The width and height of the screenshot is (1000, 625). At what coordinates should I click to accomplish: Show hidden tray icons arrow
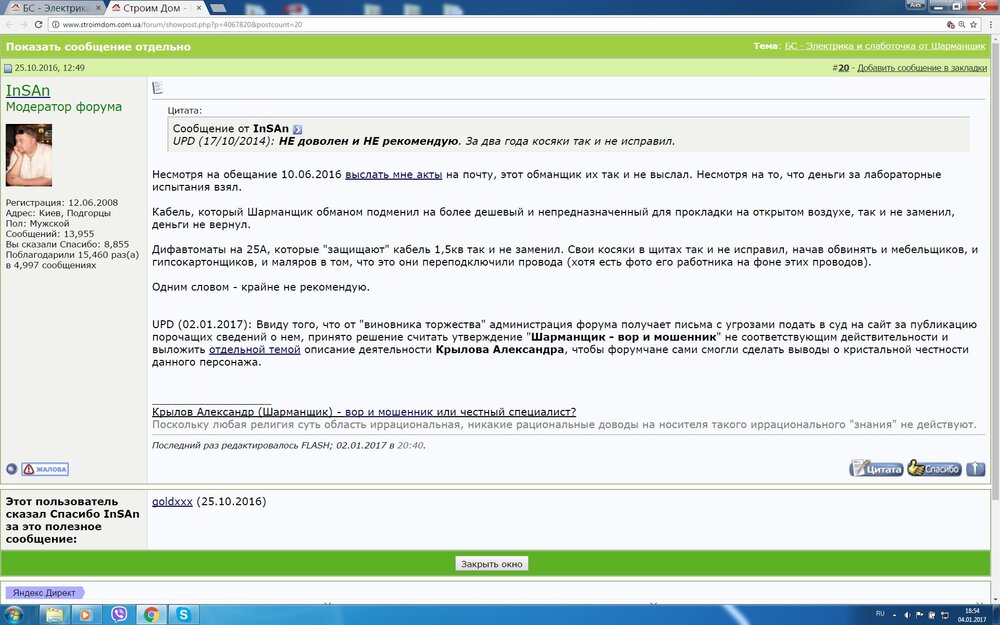click(x=894, y=615)
